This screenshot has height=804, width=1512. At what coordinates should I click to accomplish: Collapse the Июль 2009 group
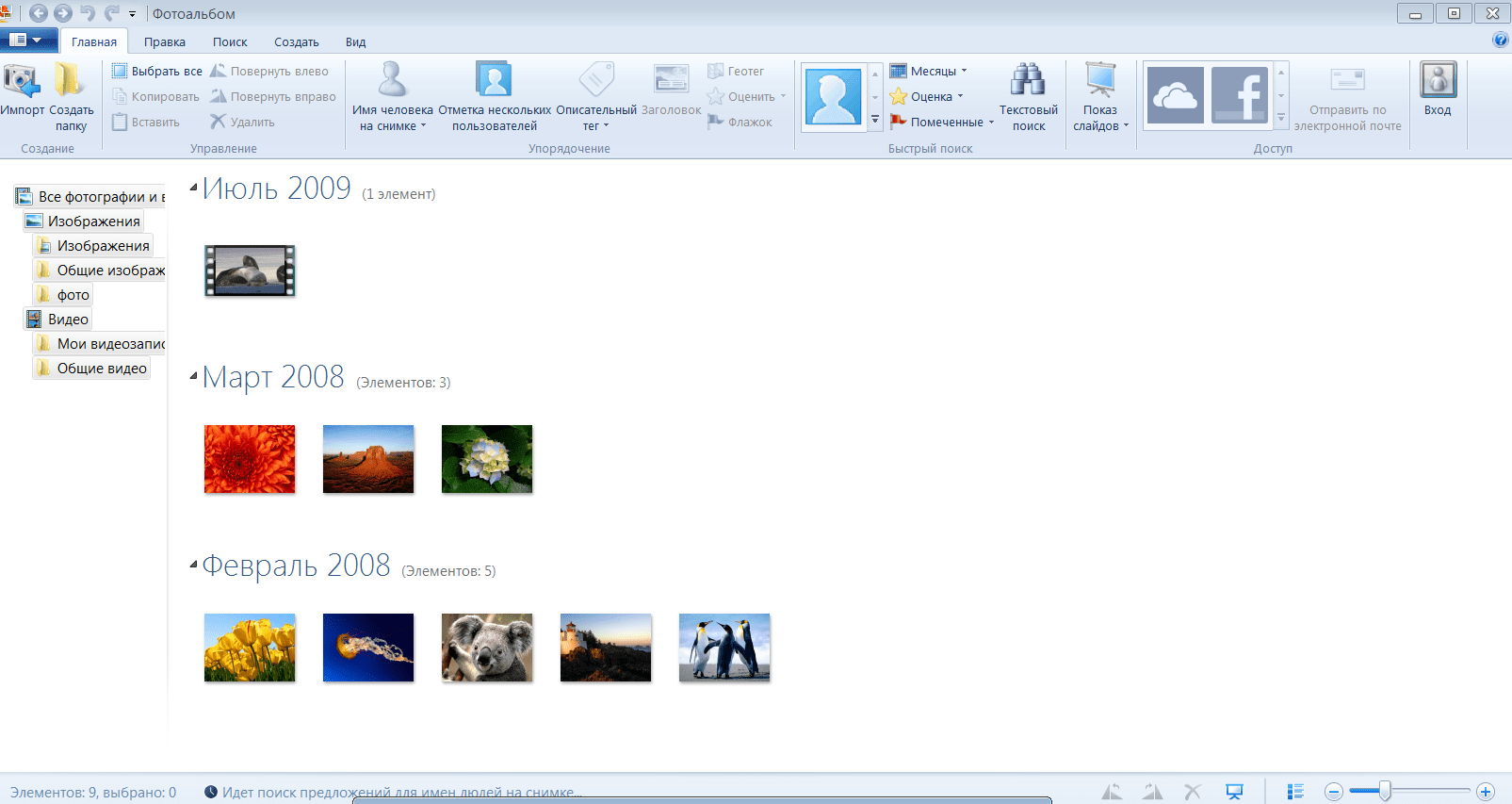[193, 188]
